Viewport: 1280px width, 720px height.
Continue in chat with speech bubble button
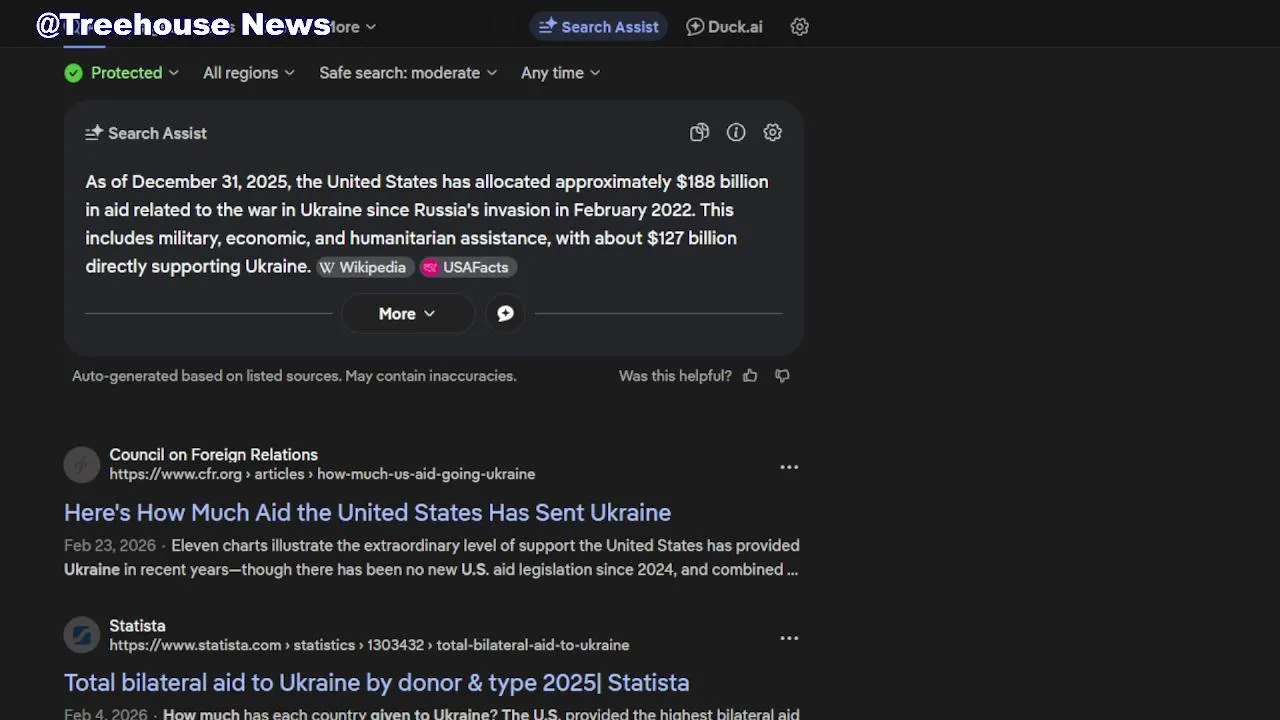point(505,314)
